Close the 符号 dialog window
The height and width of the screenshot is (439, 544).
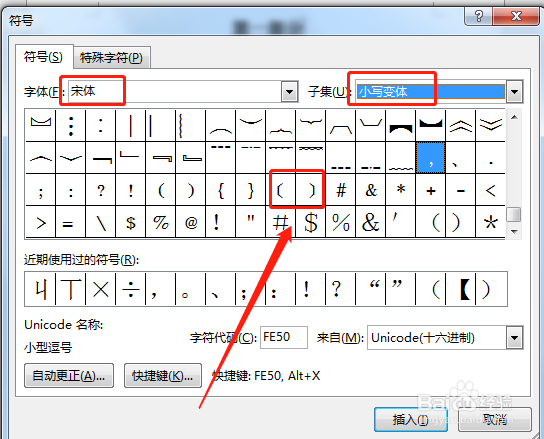click(x=516, y=16)
